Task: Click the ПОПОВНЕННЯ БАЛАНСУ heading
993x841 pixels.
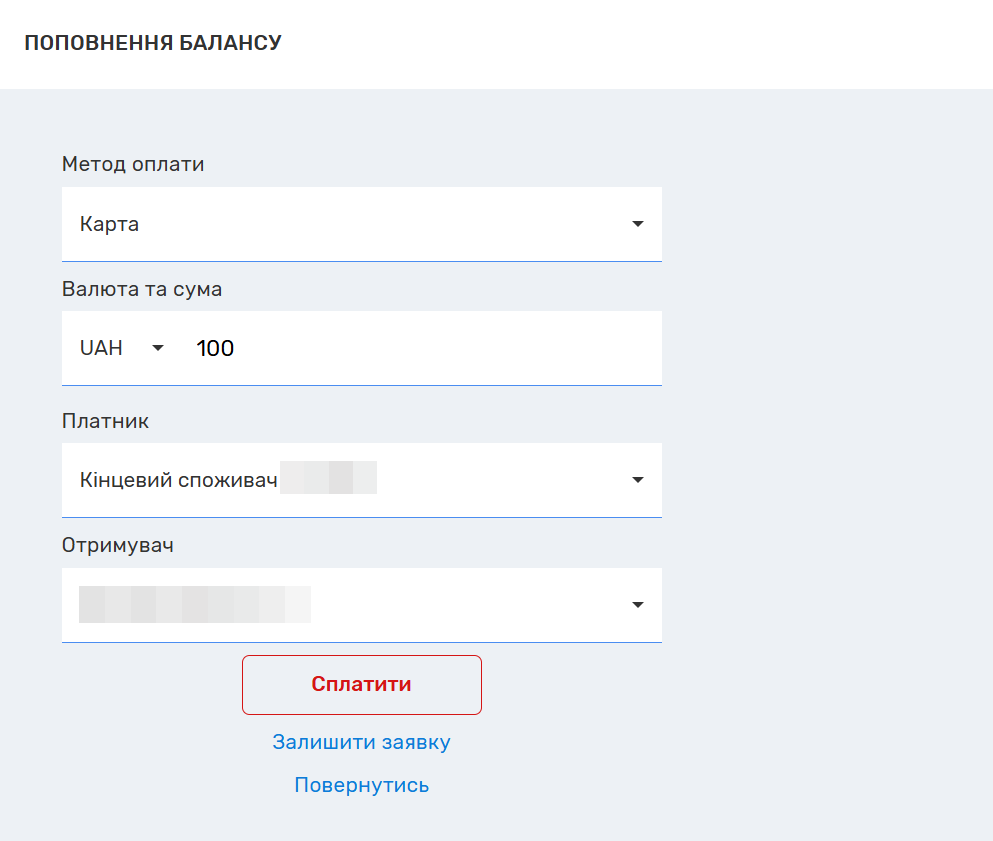Action: tap(153, 43)
